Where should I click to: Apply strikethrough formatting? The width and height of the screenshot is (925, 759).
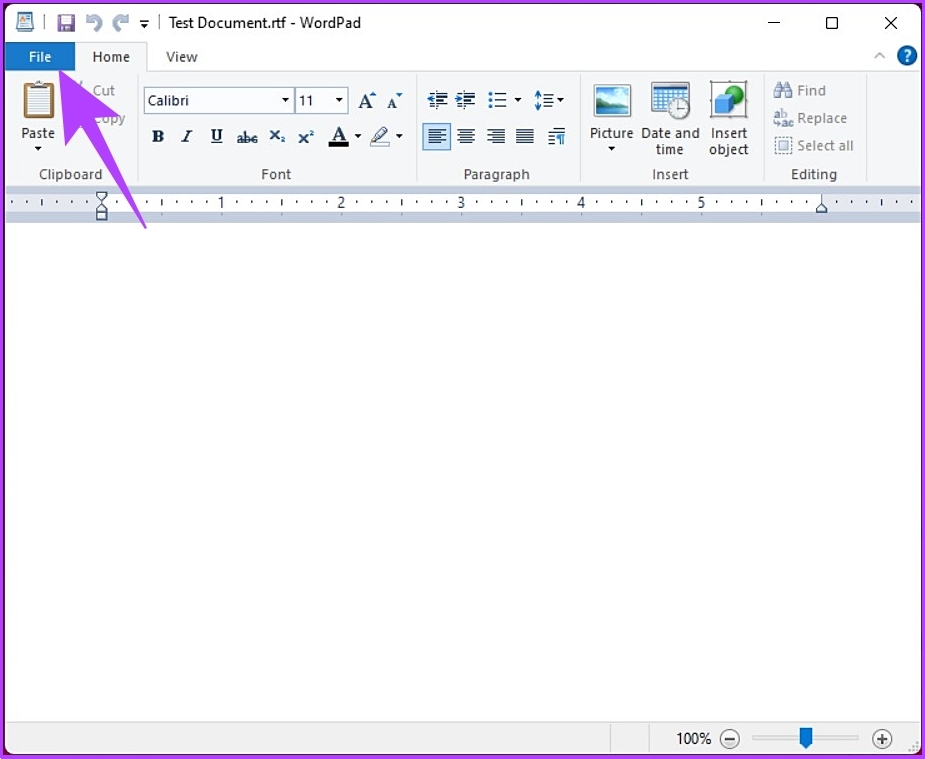click(x=247, y=137)
